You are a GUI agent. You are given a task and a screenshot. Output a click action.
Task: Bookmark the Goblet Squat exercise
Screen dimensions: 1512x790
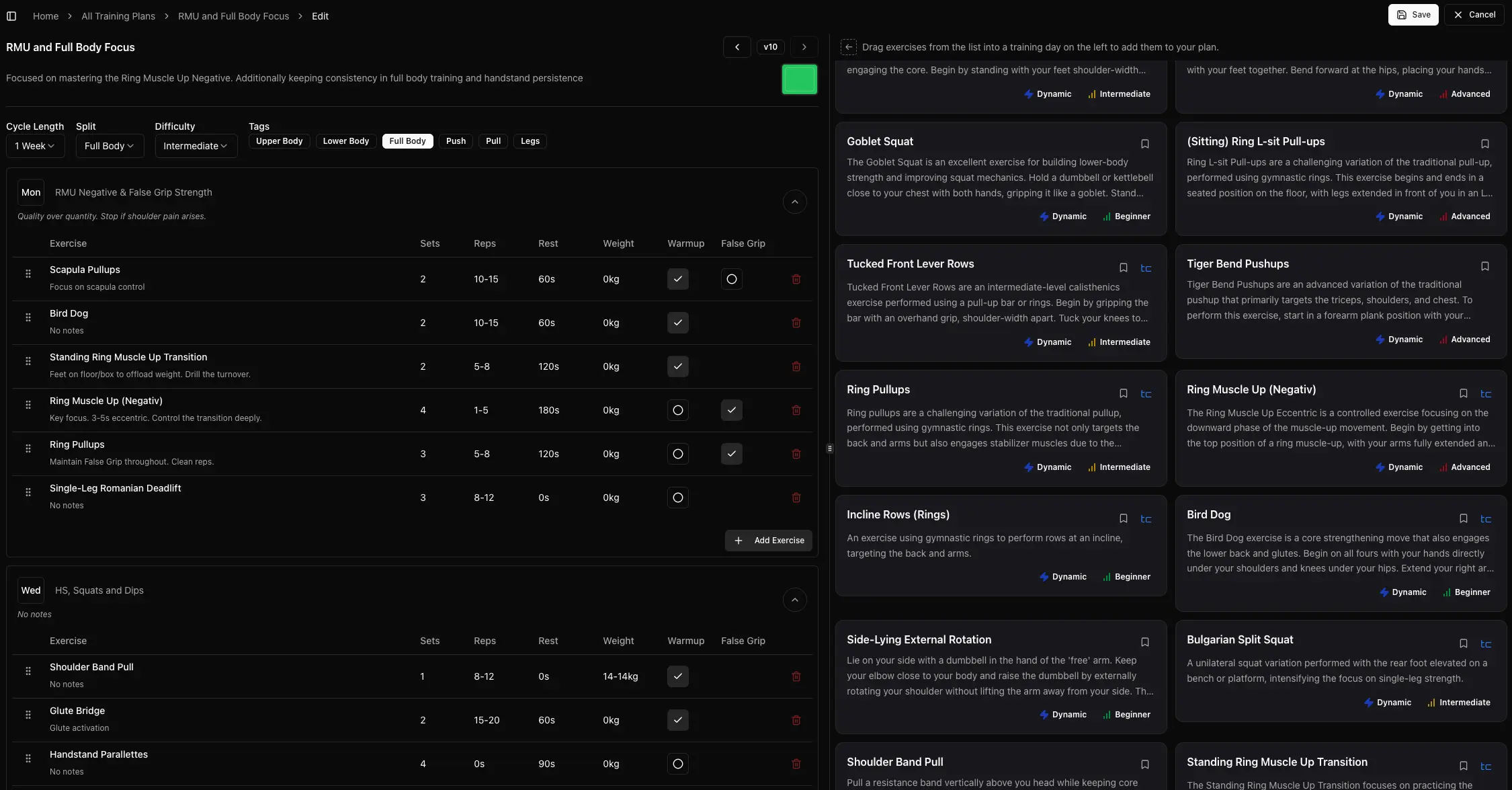(1144, 144)
